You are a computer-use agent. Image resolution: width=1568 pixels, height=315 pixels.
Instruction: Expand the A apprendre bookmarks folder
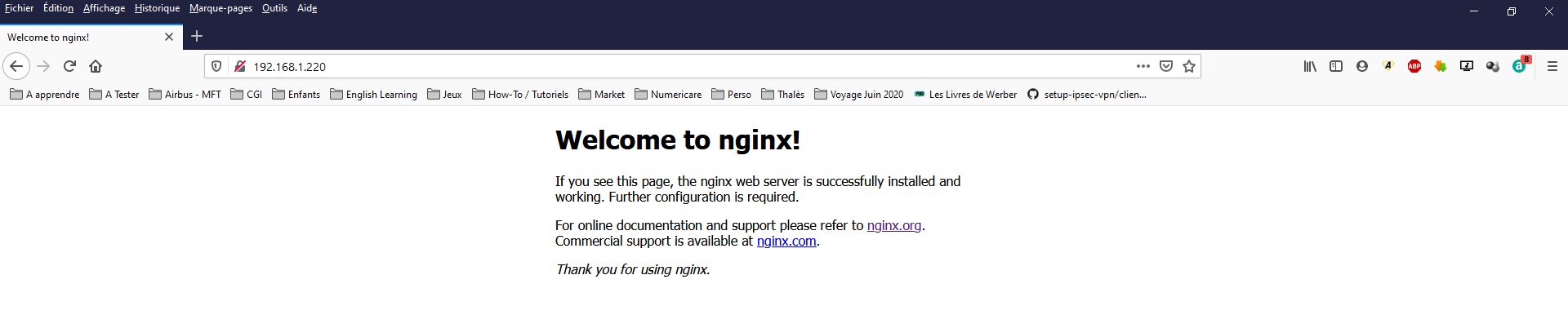tap(45, 95)
